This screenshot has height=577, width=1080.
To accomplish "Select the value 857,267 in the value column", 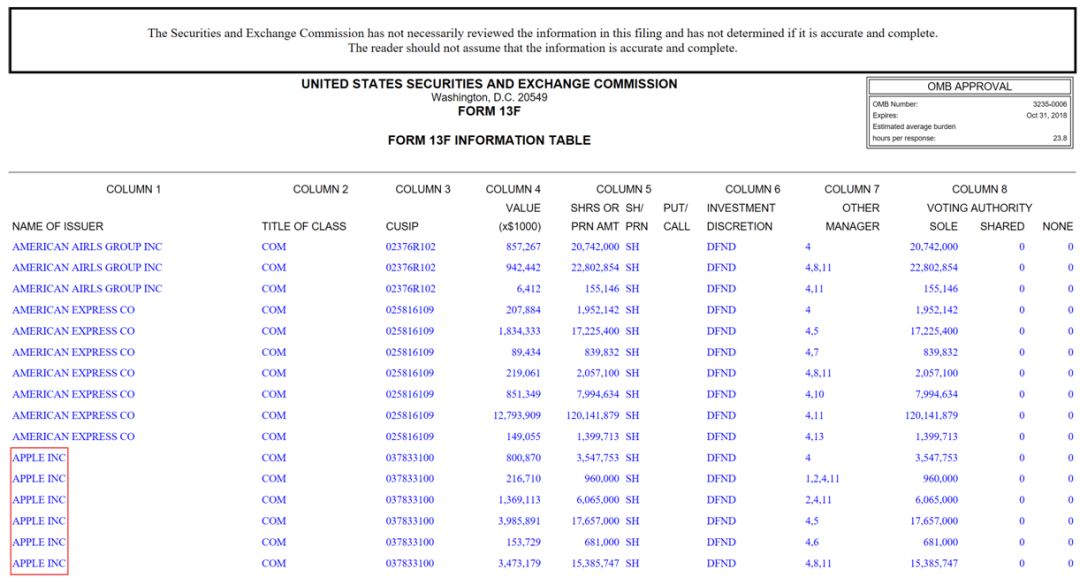I will [523, 246].
